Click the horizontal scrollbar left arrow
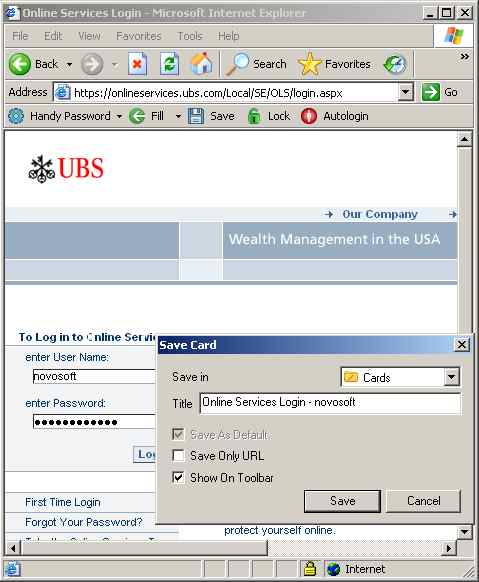 tap(13, 548)
